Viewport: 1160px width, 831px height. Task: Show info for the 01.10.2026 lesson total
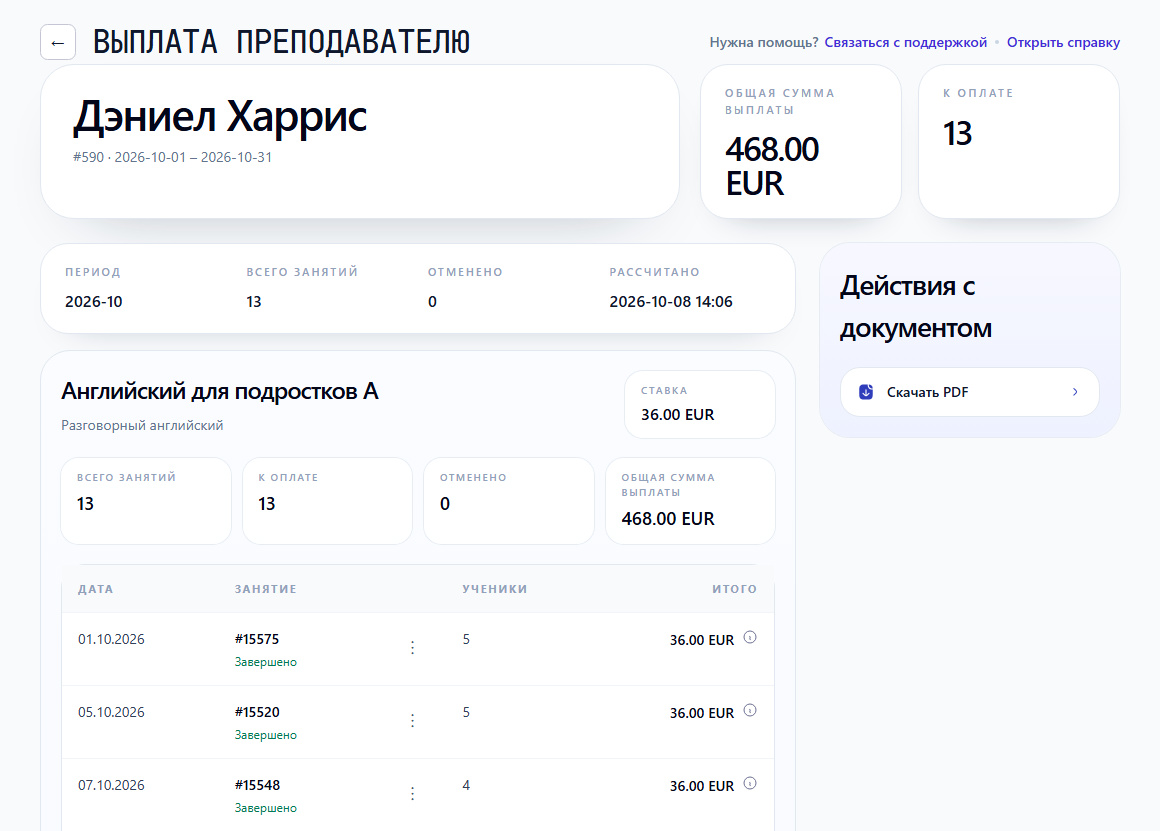[x=749, y=637]
